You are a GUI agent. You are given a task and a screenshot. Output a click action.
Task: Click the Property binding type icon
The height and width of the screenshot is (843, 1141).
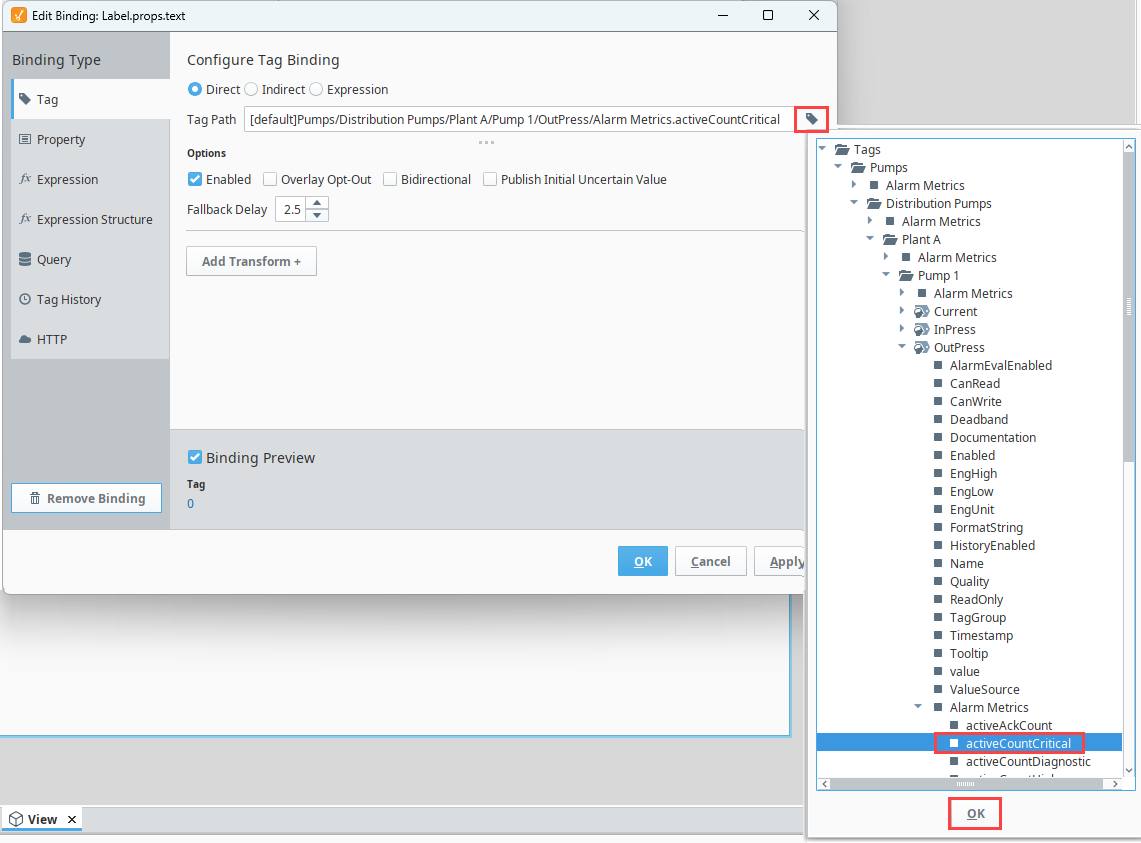pyautogui.click(x=25, y=139)
